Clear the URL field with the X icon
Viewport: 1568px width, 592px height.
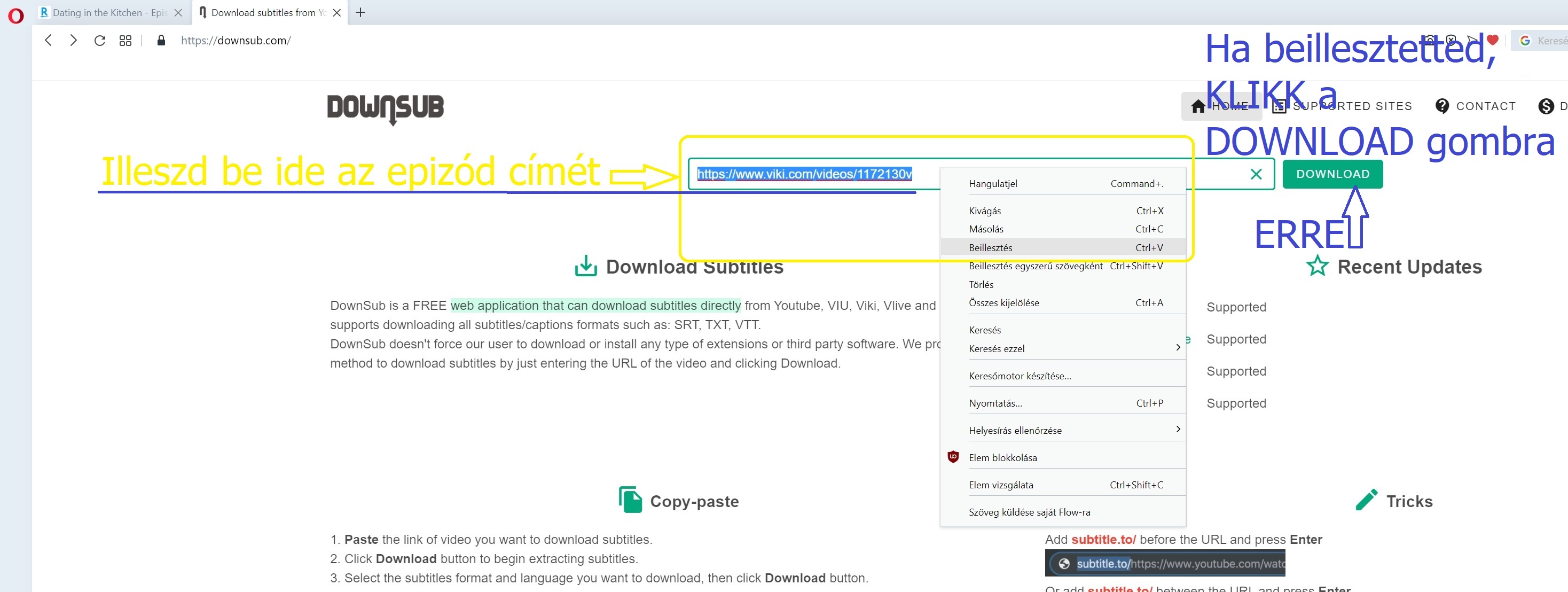pos(1256,174)
